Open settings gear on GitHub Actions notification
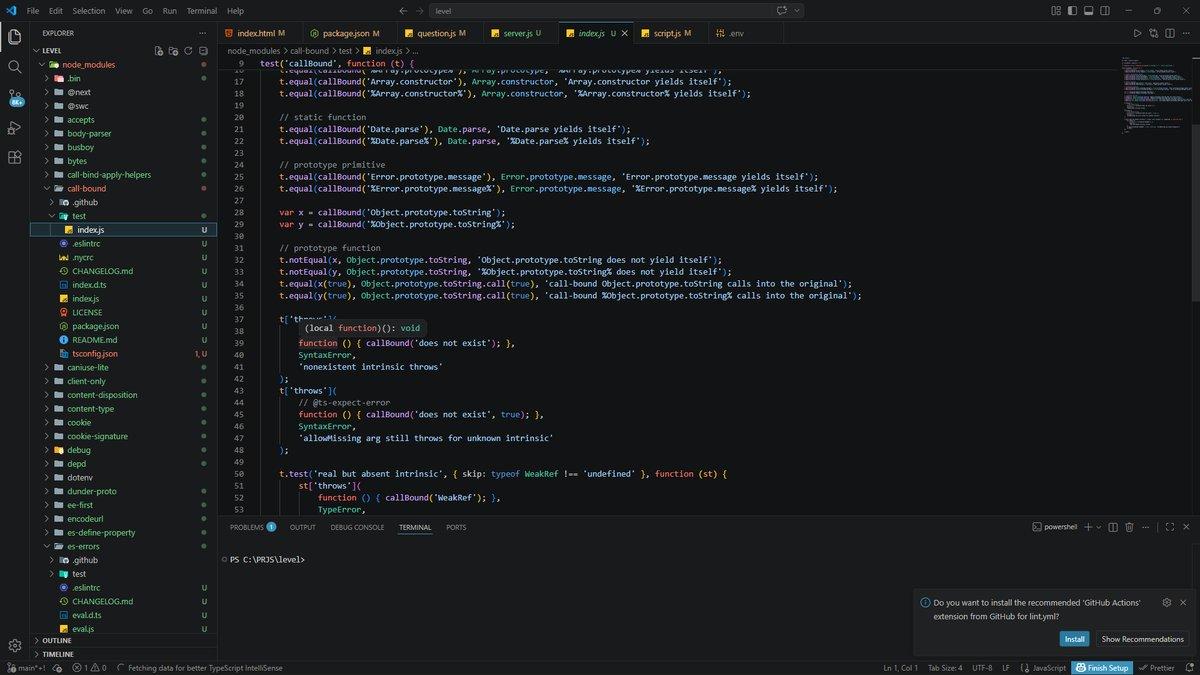 pyautogui.click(x=1166, y=602)
